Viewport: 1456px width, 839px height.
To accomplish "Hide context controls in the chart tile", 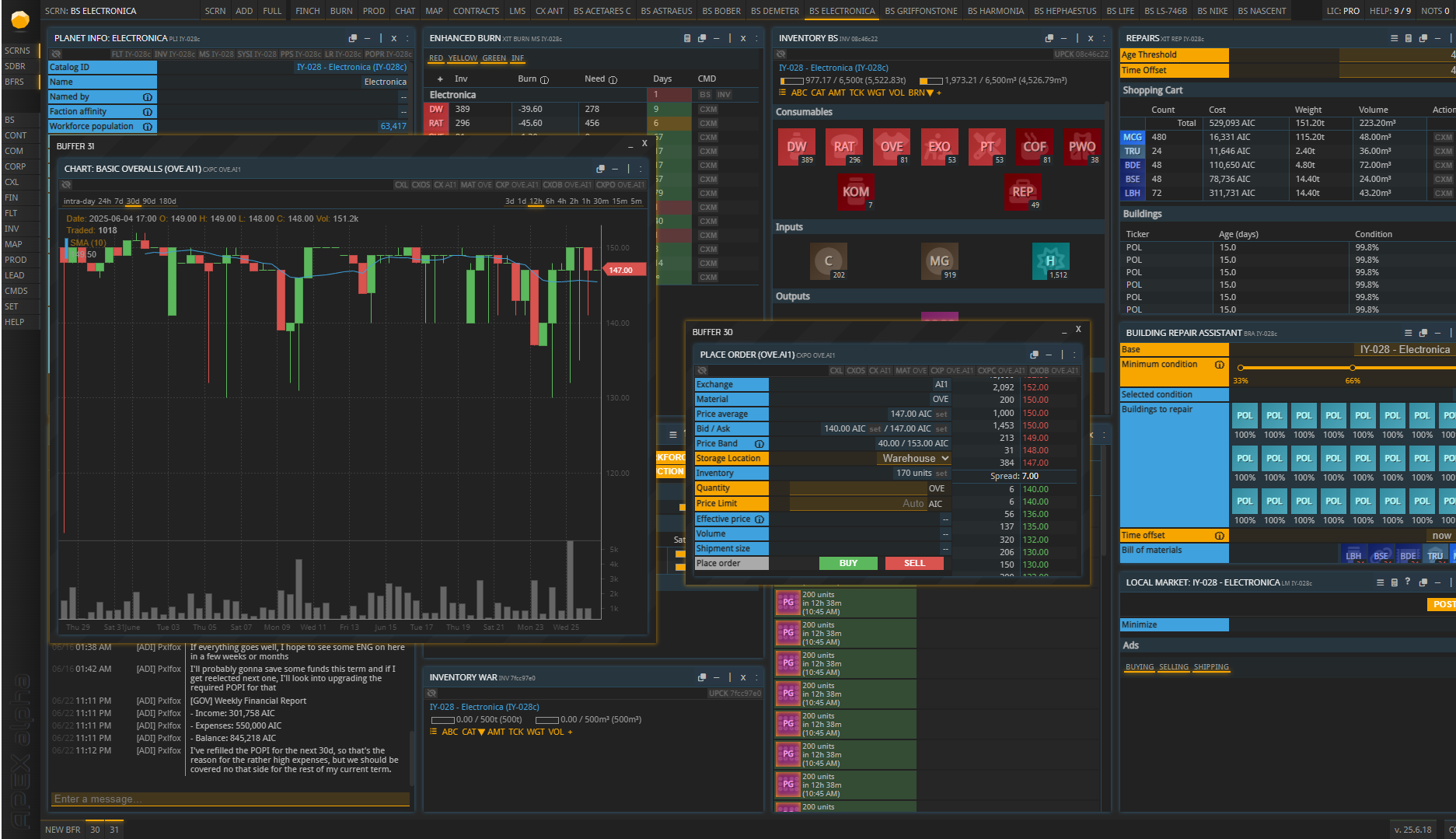I will pyautogui.click(x=67, y=185).
